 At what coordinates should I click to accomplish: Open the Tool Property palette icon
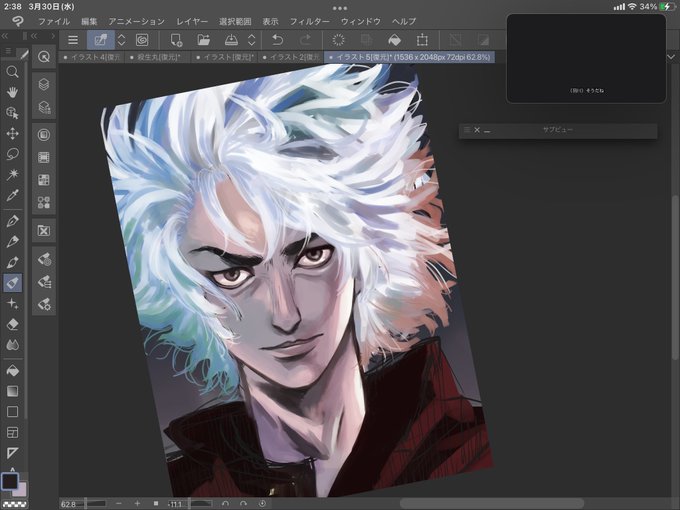pos(44,282)
